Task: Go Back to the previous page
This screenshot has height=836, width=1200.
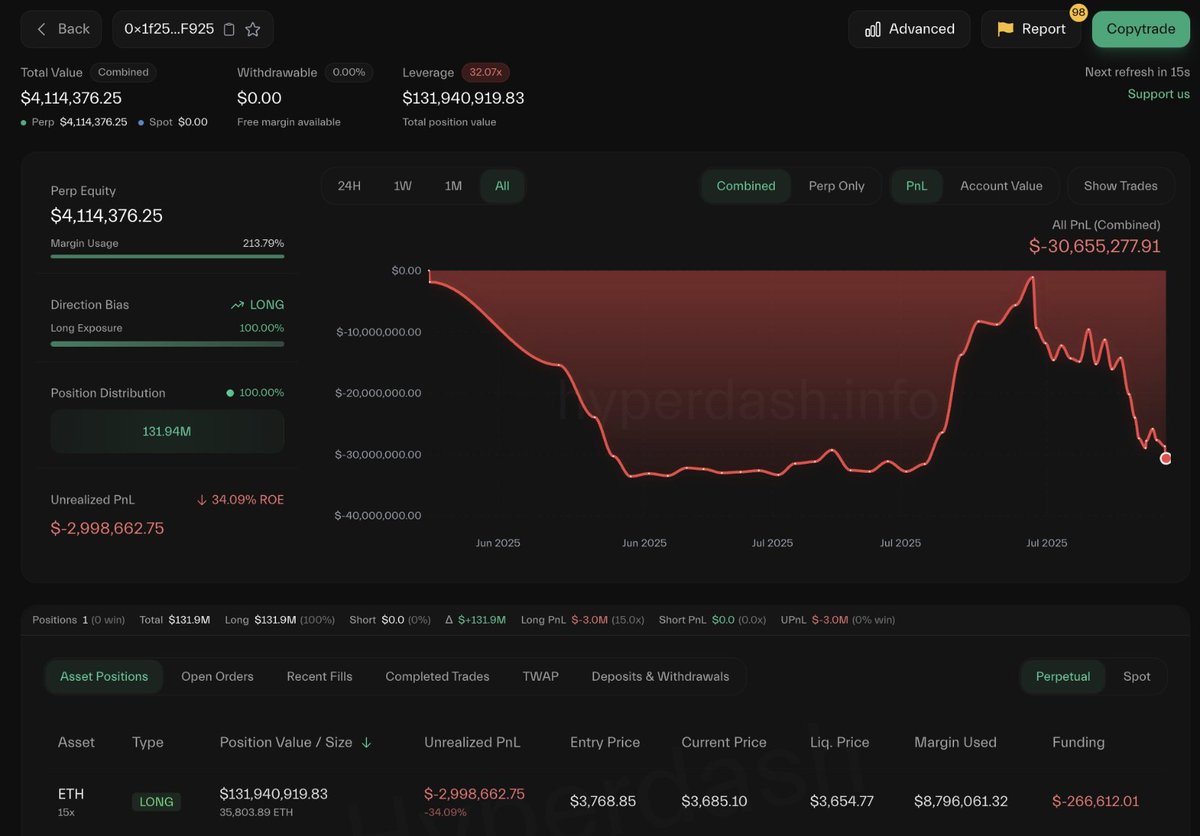Action: (x=61, y=29)
